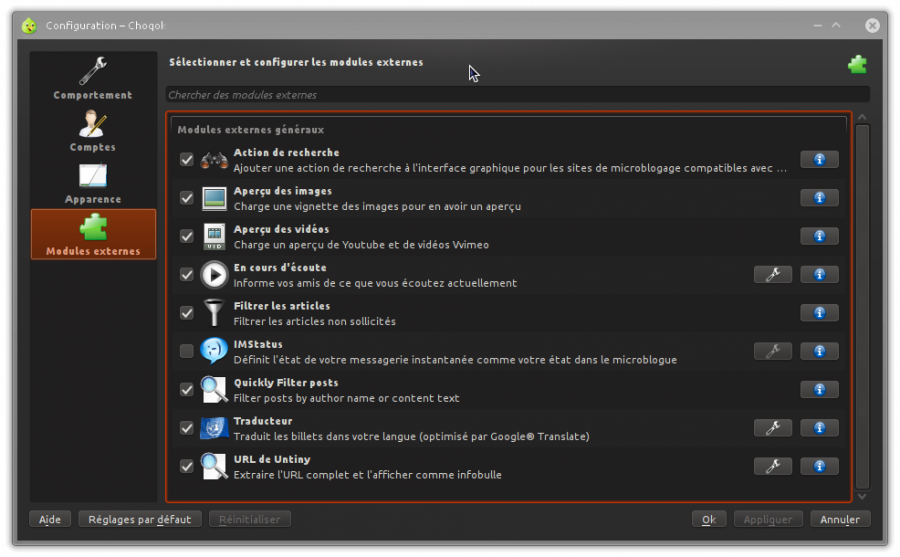Screen dimensions: 900x557
Task: Close the Configuration – Choqok window
Action: tap(872, 26)
